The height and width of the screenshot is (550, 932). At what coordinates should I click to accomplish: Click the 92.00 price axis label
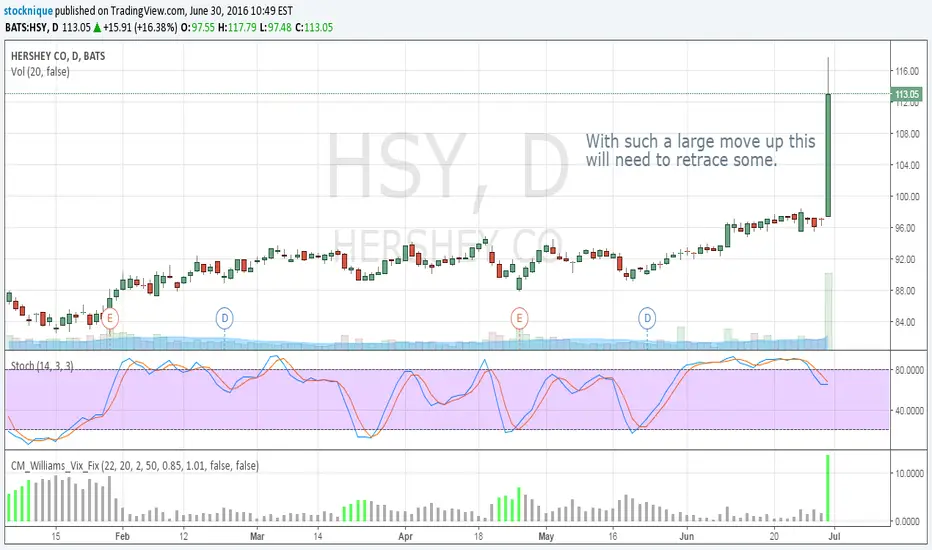tap(907, 259)
